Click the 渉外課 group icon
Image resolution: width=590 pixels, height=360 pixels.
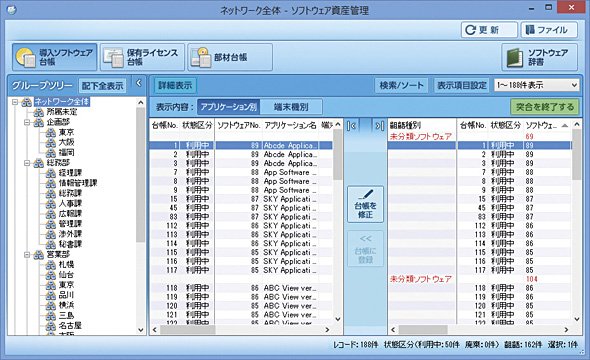(51, 234)
